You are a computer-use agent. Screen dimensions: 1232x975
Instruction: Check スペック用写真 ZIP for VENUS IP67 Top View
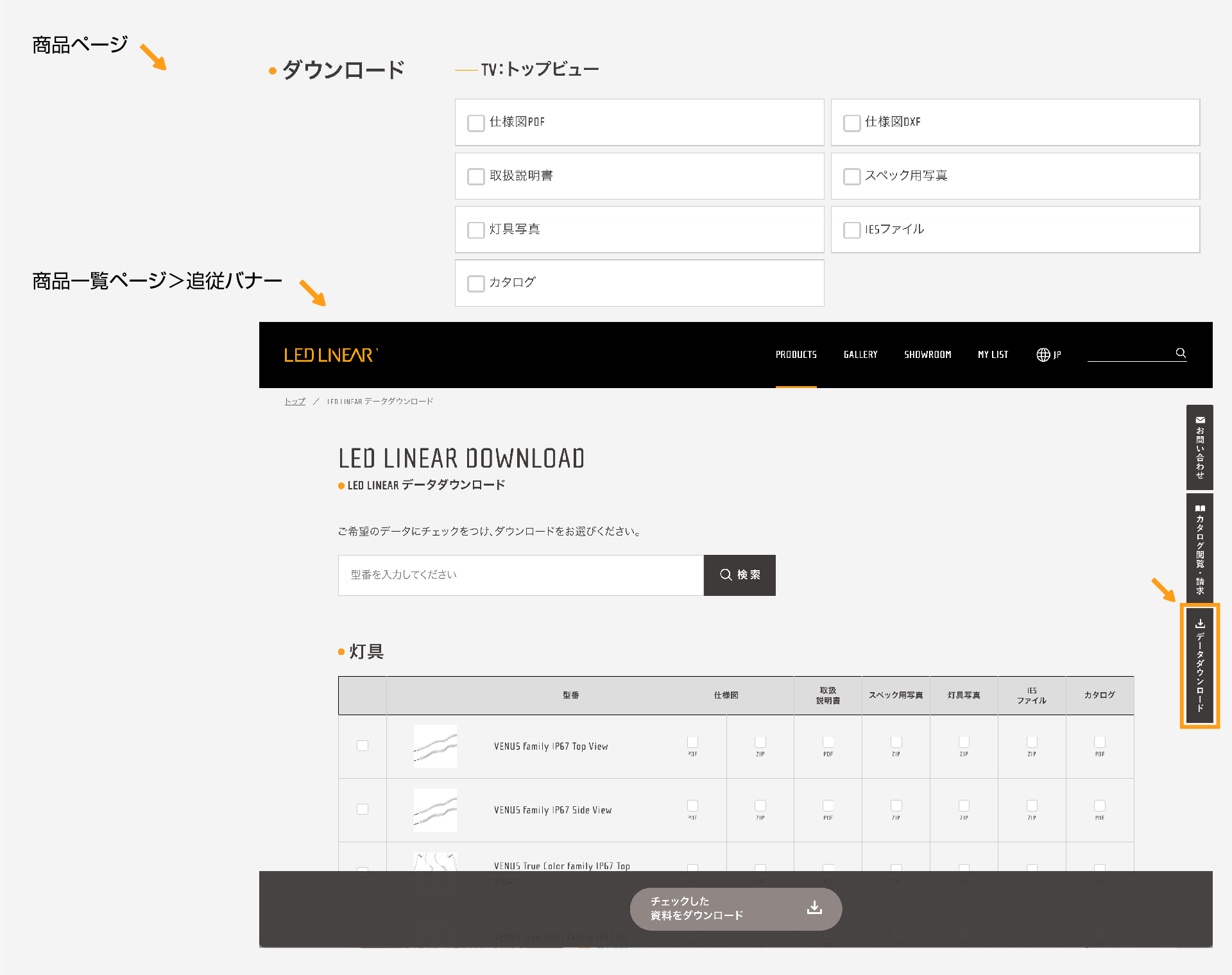(x=896, y=742)
